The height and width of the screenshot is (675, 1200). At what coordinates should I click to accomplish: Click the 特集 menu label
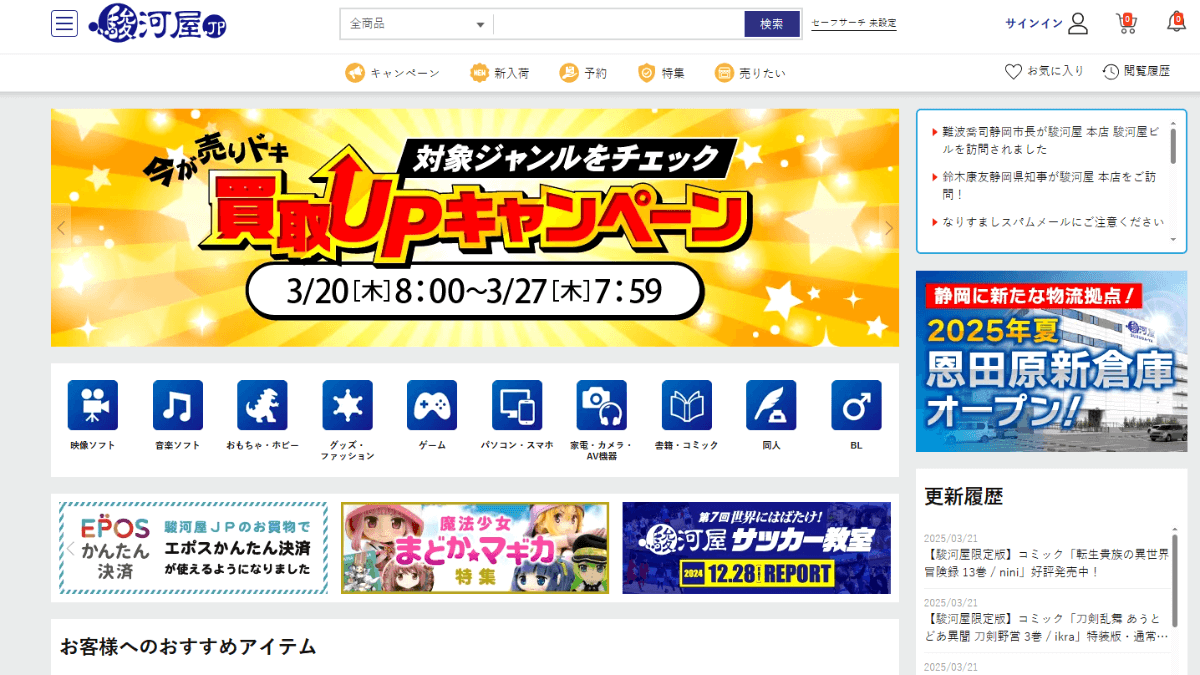click(x=673, y=73)
